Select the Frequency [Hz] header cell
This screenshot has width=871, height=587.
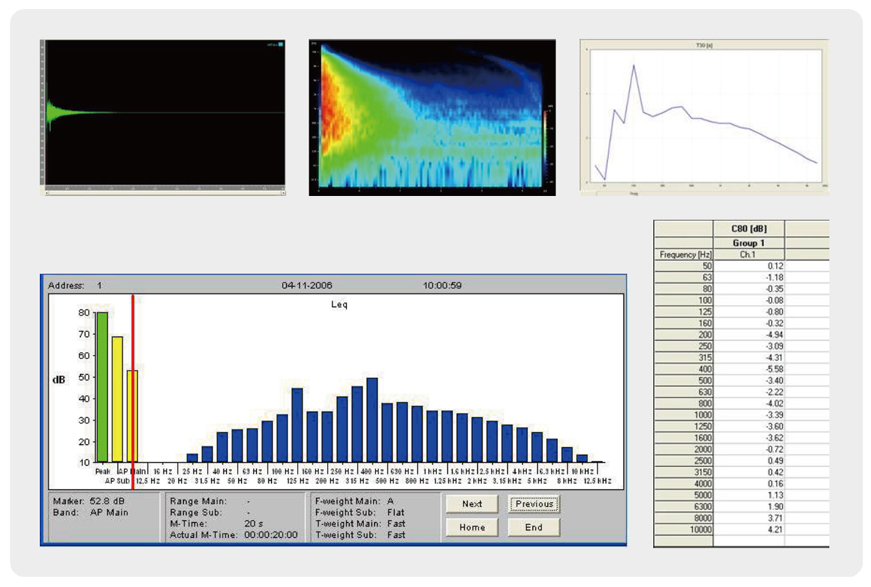click(684, 254)
